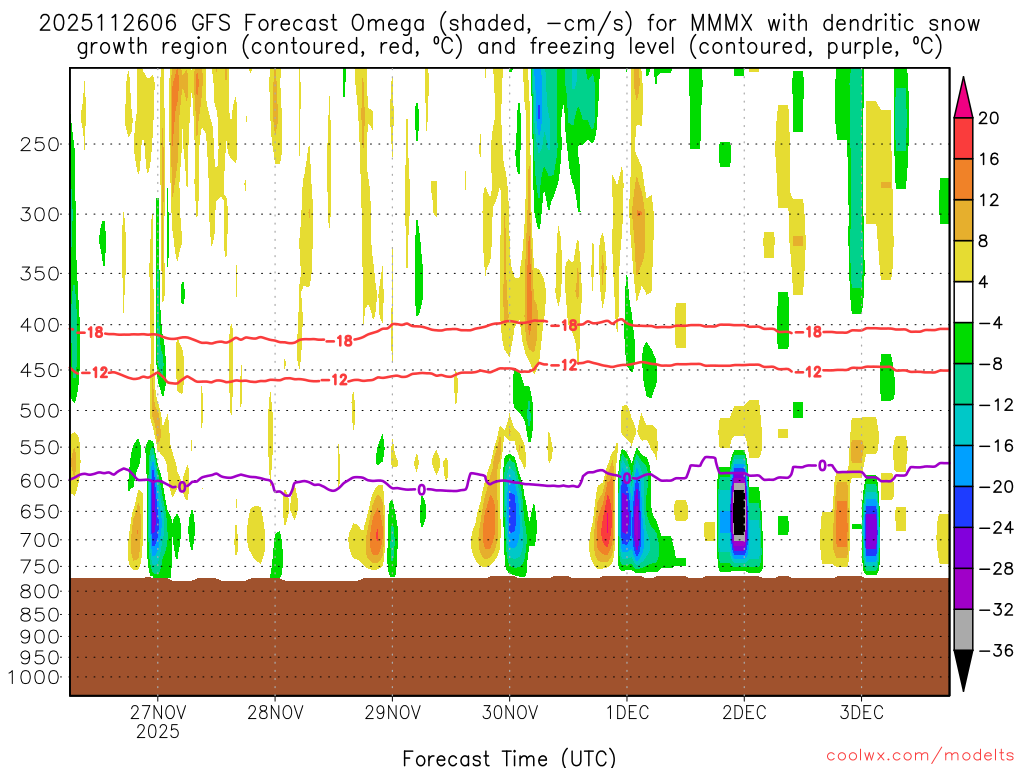Select the 3DEC time axis label
The height and width of the screenshot is (768, 1024).
click(861, 713)
